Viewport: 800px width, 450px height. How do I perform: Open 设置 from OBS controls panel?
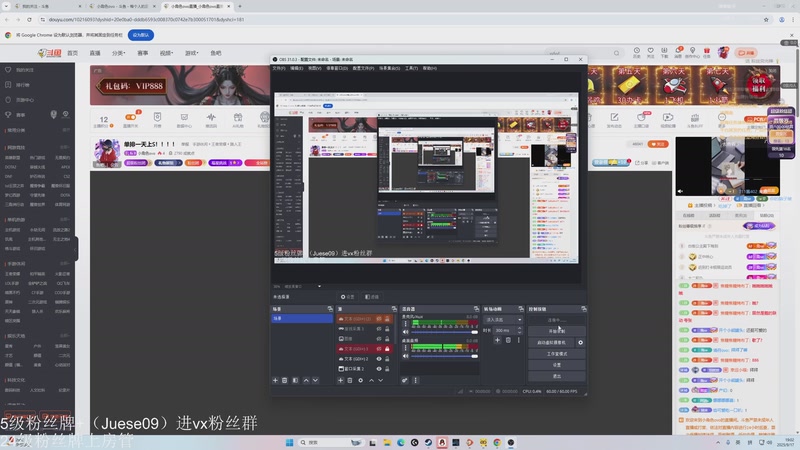pos(557,365)
